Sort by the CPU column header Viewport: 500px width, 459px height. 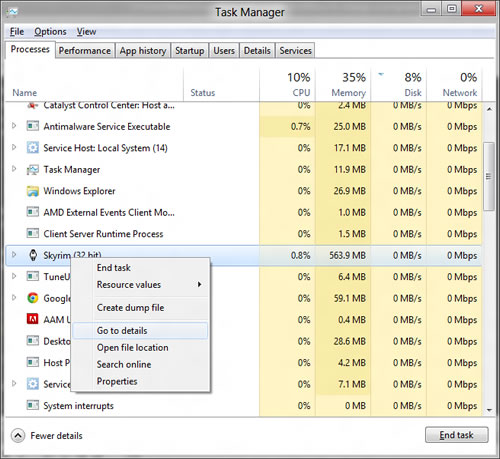click(x=287, y=84)
